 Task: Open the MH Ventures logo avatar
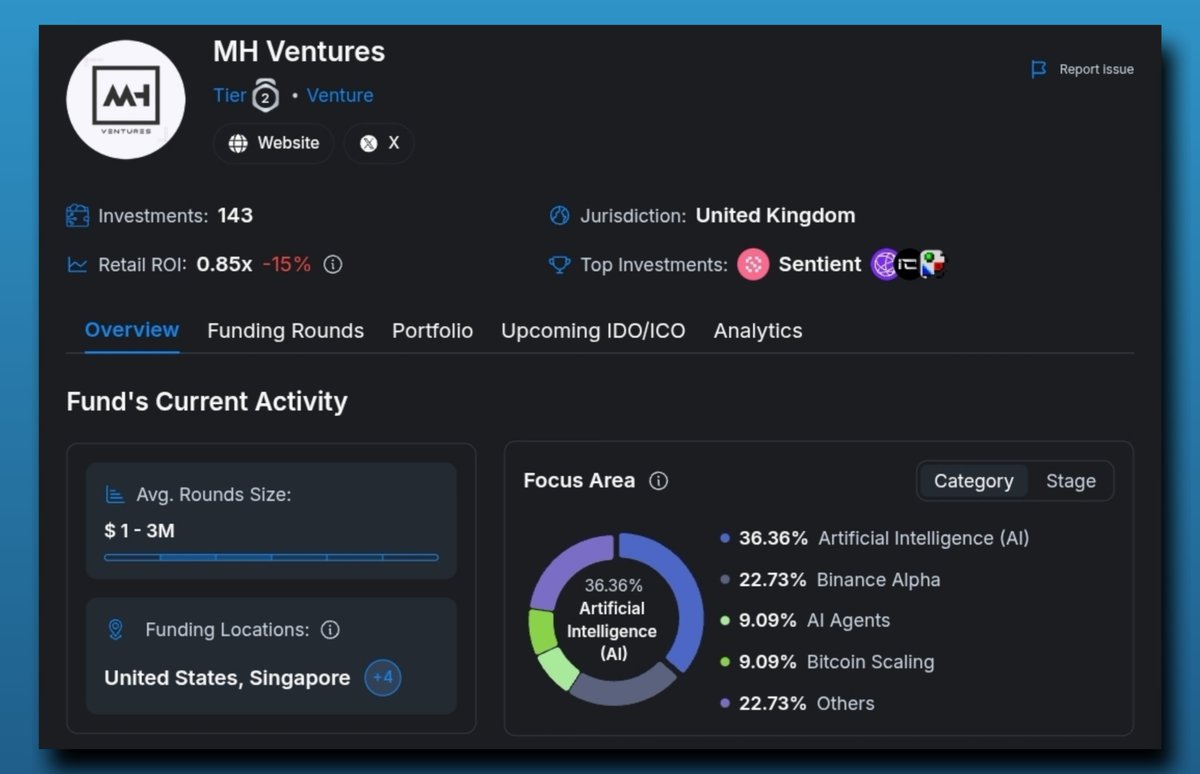[x=126, y=99]
